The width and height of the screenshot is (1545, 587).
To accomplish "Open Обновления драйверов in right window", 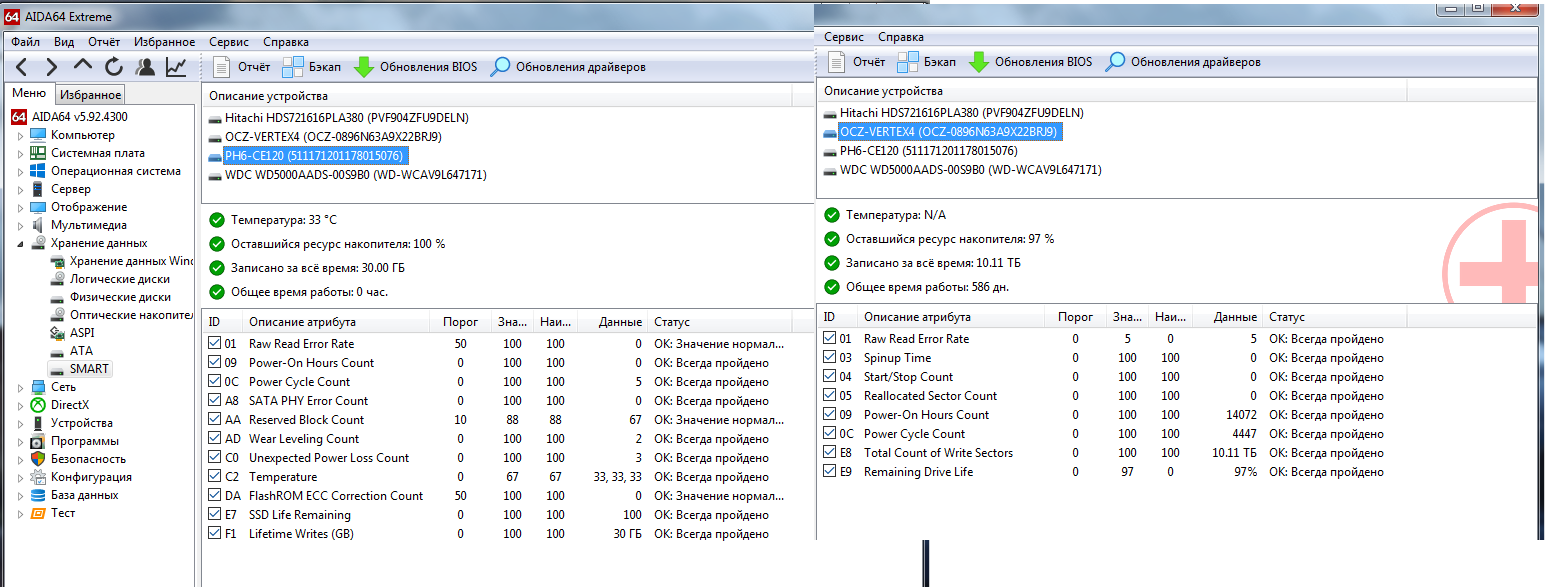I will click(1182, 62).
